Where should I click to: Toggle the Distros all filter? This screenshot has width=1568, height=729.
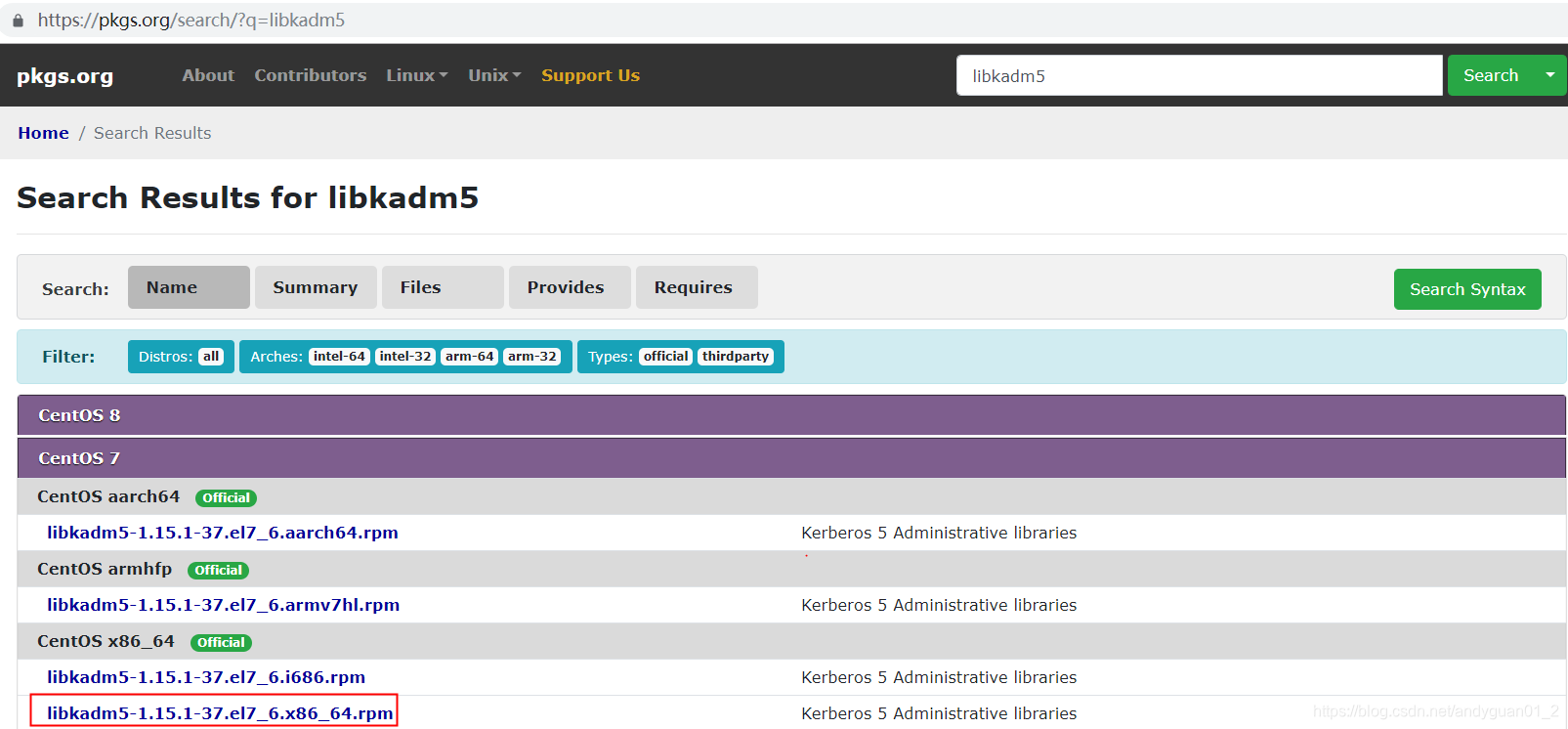point(211,357)
